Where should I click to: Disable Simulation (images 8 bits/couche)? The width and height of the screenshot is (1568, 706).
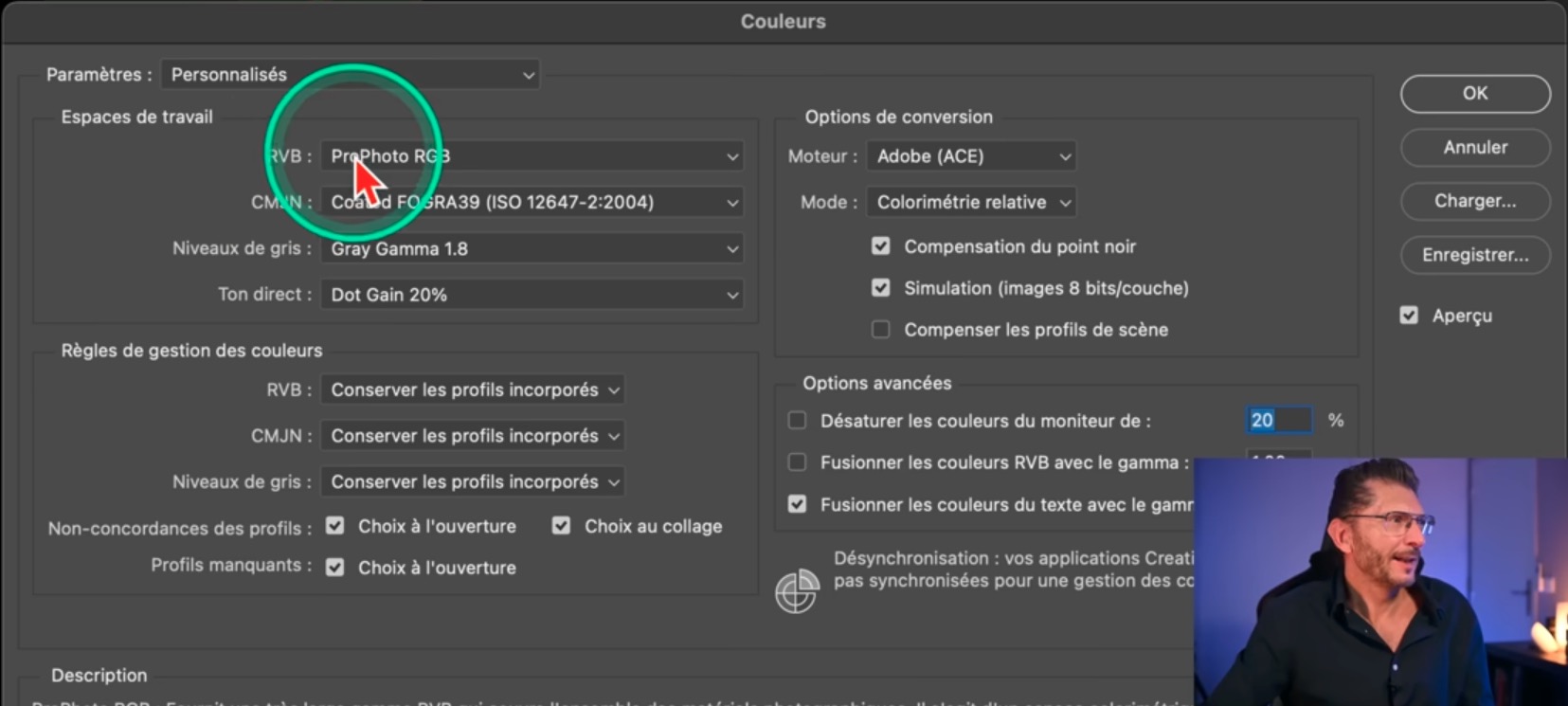[x=881, y=288]
